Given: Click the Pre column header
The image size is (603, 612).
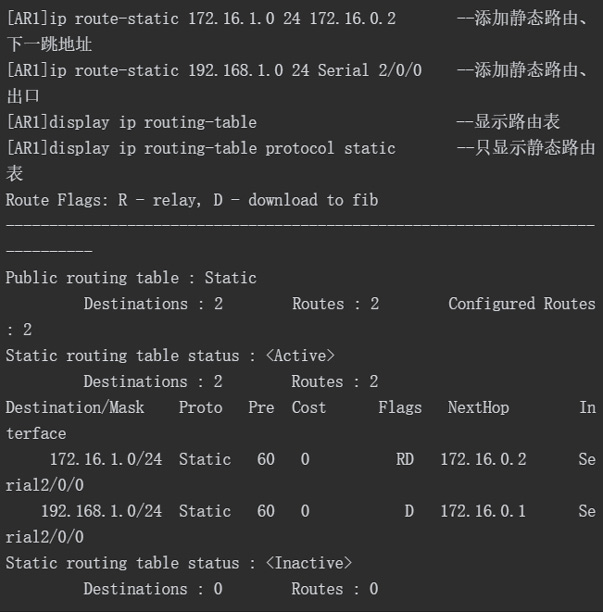Looking at the screenshot, I should pos(261,407).
